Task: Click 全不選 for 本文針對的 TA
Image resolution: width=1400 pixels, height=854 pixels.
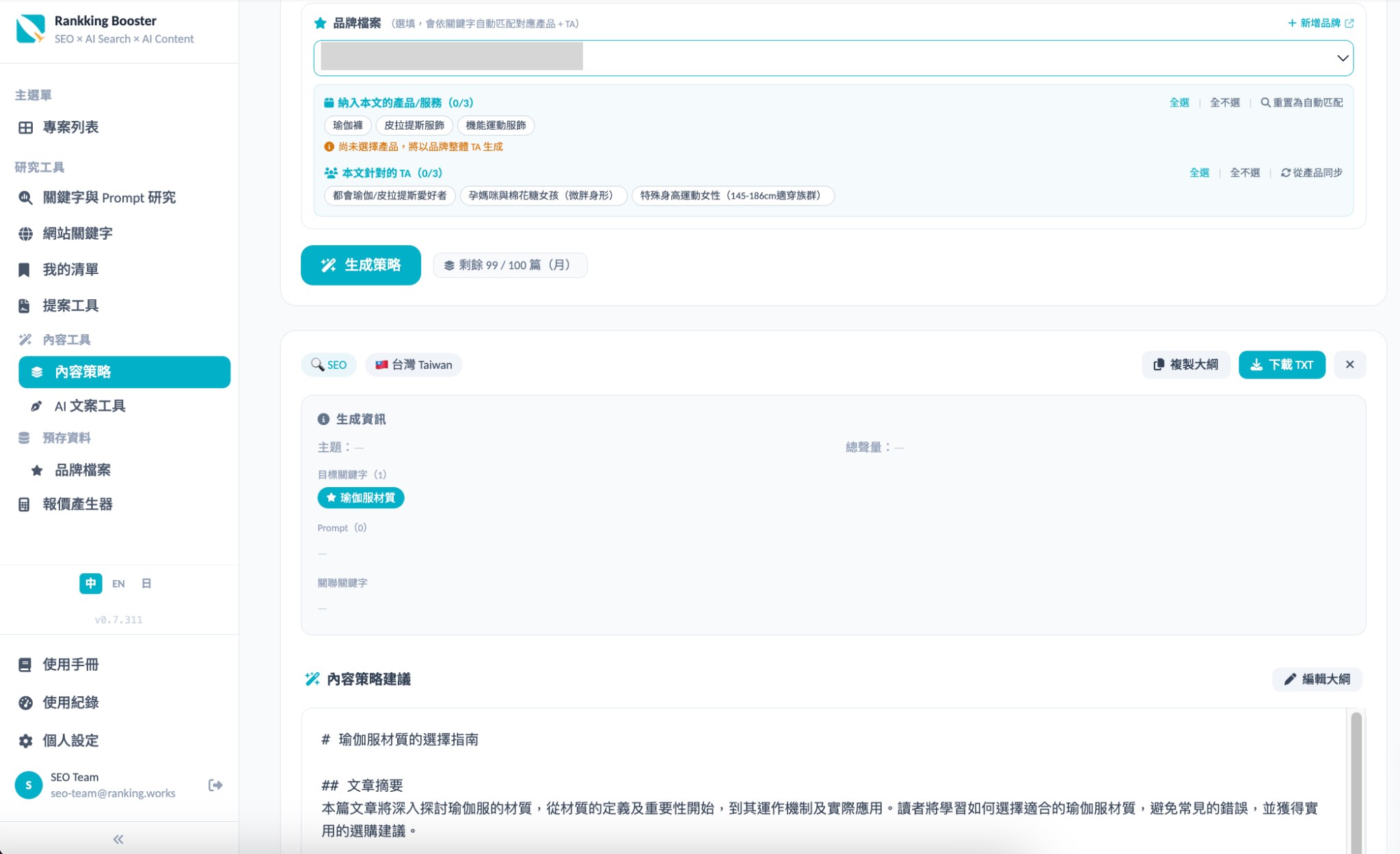Action: point(1245,173)
